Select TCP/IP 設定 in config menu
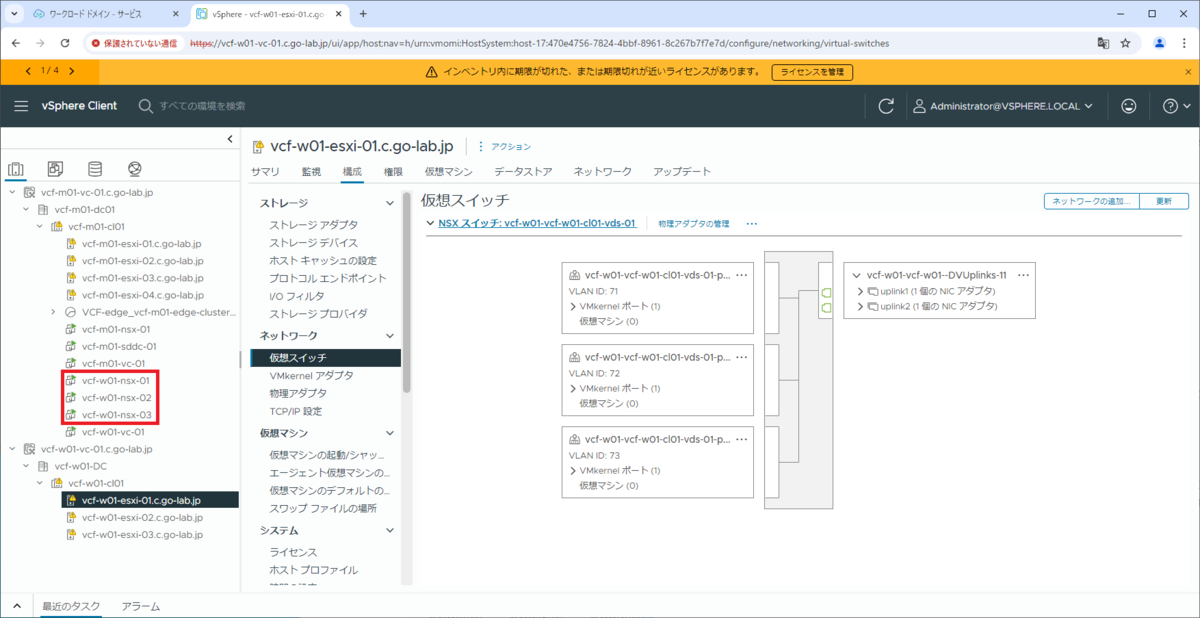This screenshot has width=1200, height=618. tap(296, 411)
